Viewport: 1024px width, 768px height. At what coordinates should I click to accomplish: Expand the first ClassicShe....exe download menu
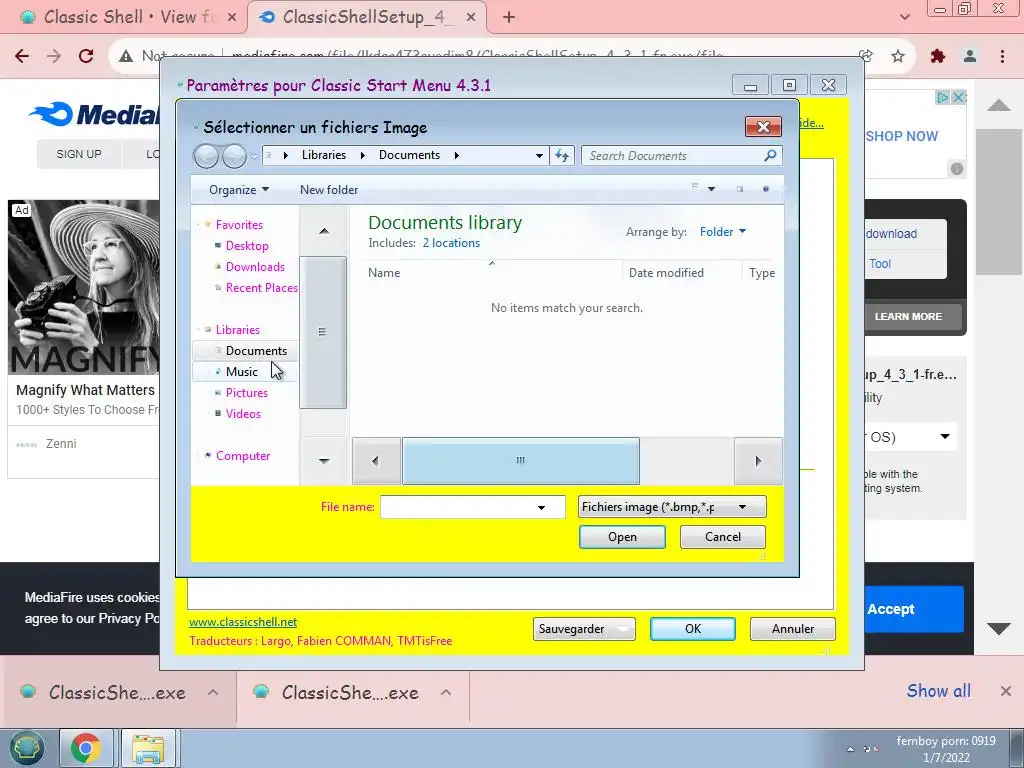213,692
